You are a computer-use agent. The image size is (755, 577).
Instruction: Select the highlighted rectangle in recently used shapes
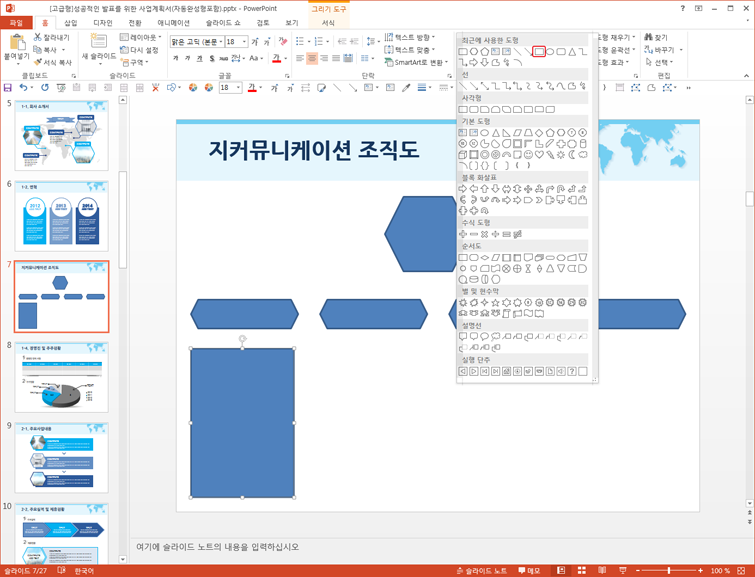(x=539, y=52)
